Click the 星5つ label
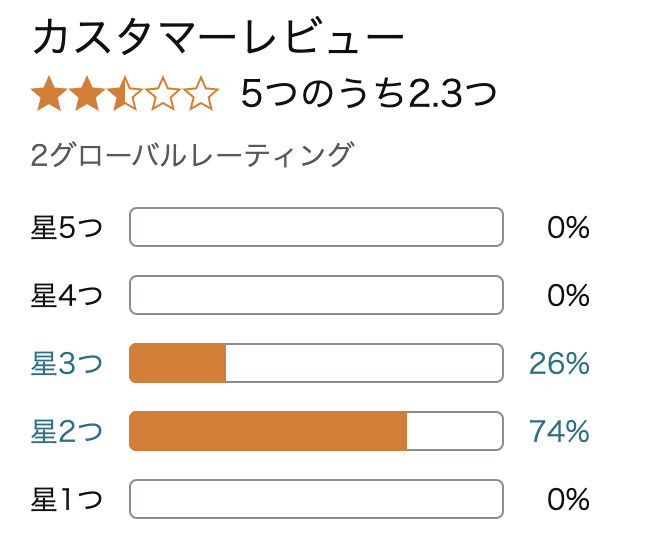Image resolution: width=656 pixels, height=542 pixels. pyautogui.click(x=67, y=227)
